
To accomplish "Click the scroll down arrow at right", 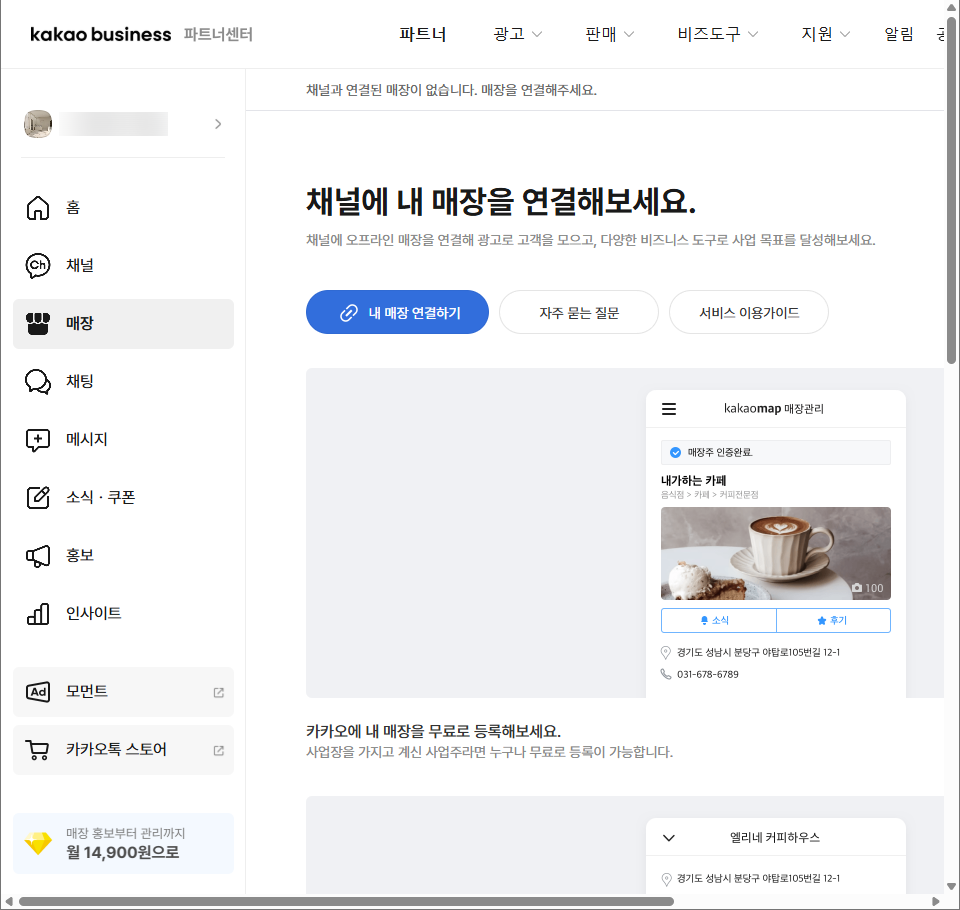I will pyautogui.click(x=951, y=886).
